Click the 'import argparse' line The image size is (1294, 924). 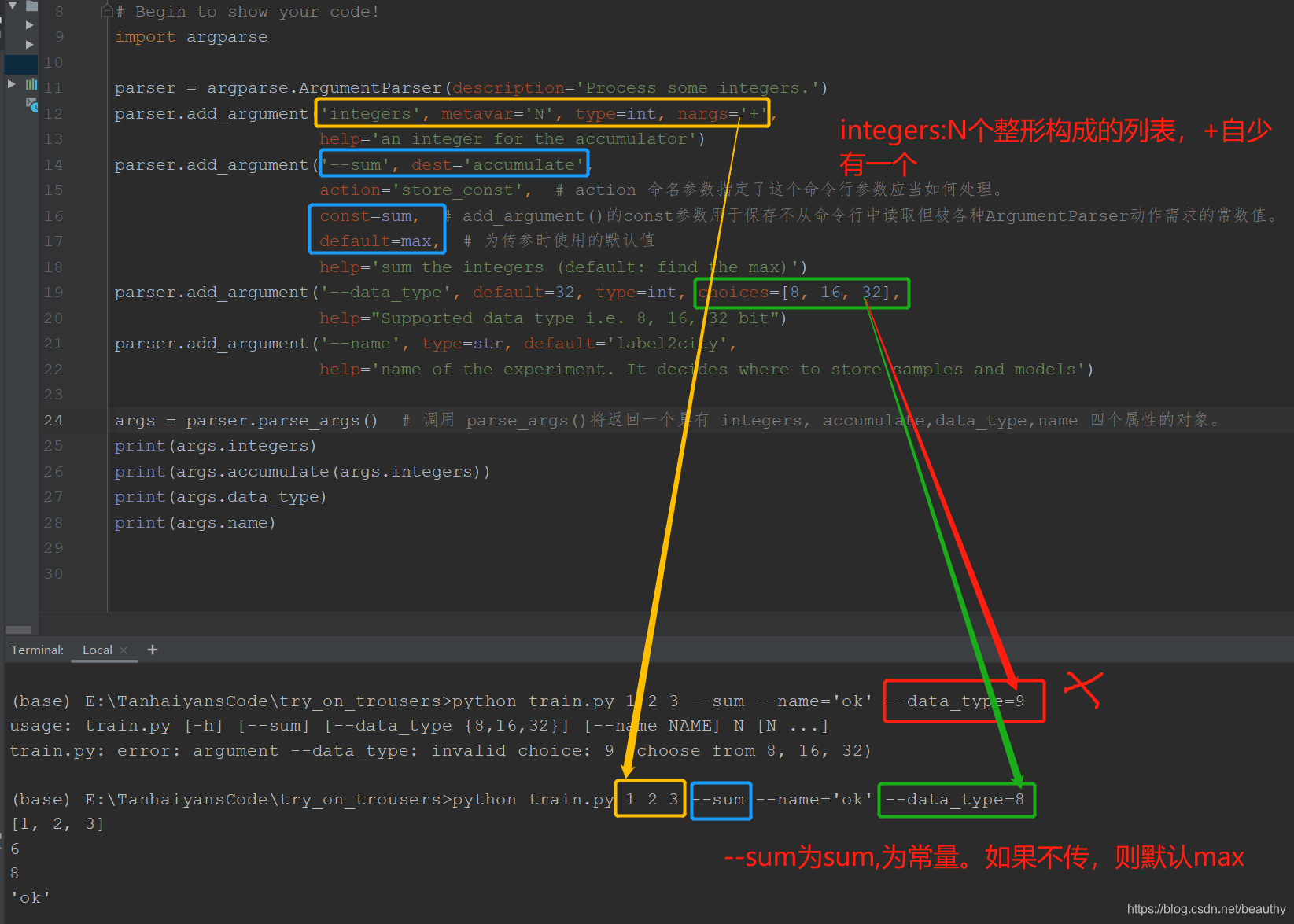[191, 37]
